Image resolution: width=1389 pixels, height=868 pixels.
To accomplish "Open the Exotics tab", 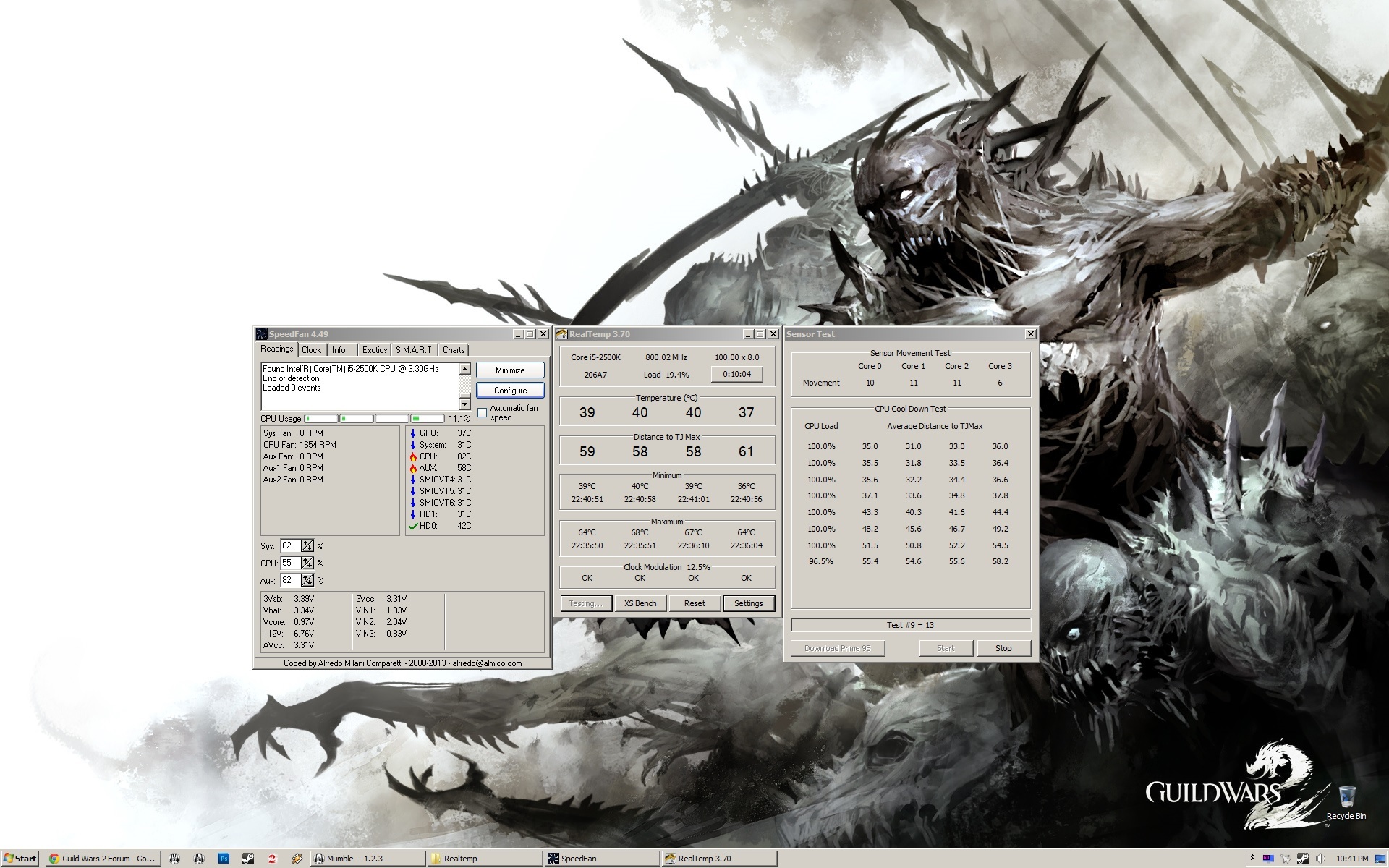I will point(375,350).
